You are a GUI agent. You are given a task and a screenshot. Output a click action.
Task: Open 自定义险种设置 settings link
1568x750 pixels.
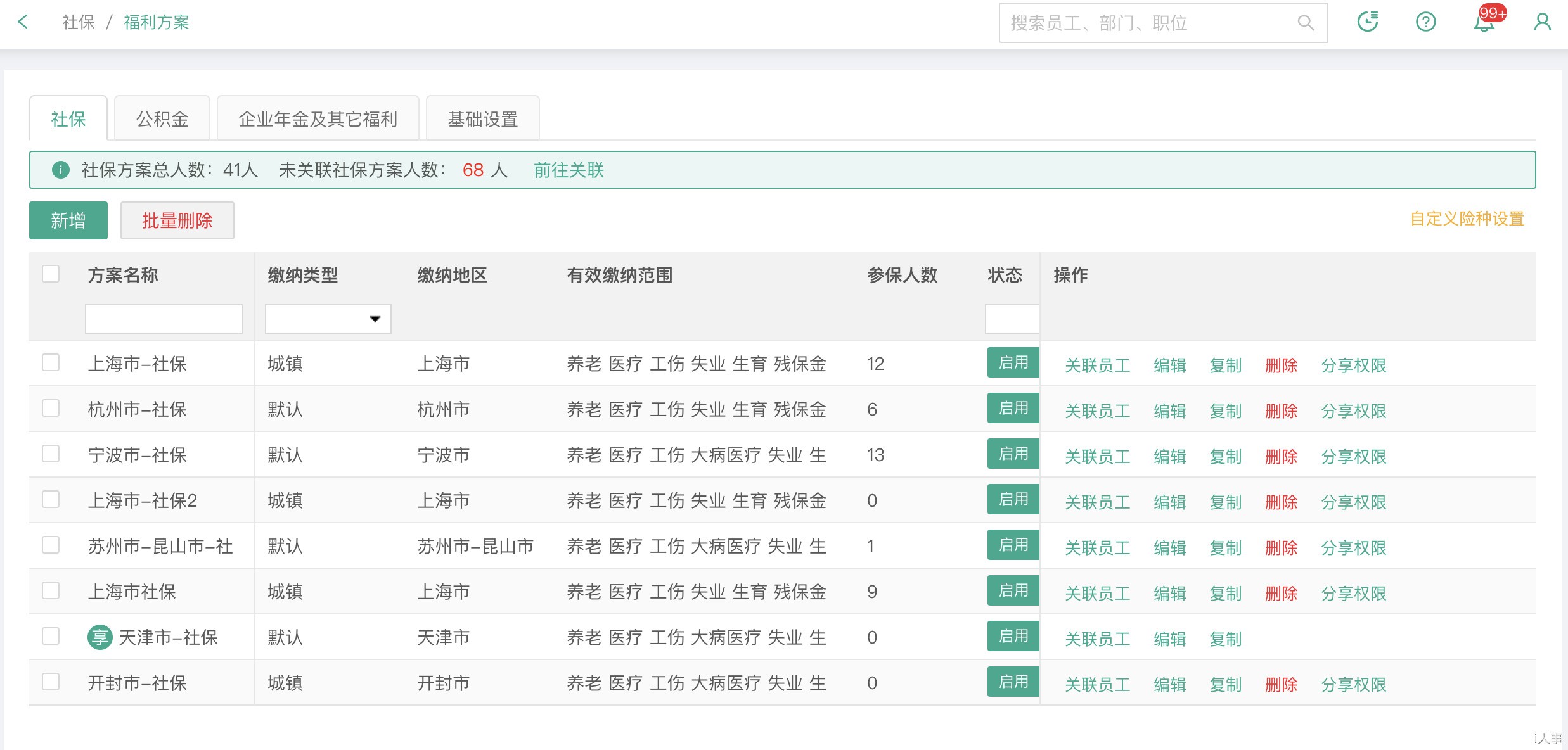coord(1467,219)
